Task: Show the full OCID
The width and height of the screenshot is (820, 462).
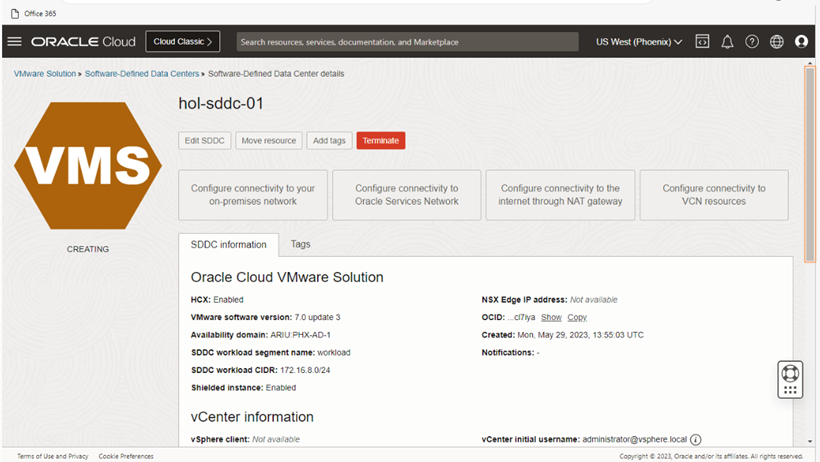Action: (x=551, y=318)
